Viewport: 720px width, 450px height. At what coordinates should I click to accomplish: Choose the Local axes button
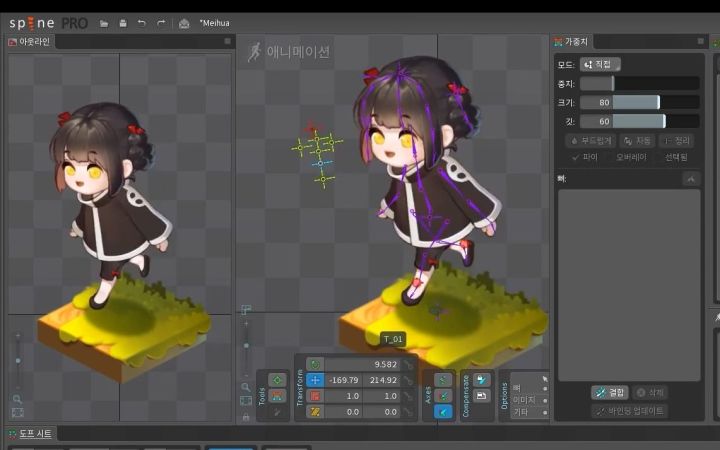pos(443,380)
